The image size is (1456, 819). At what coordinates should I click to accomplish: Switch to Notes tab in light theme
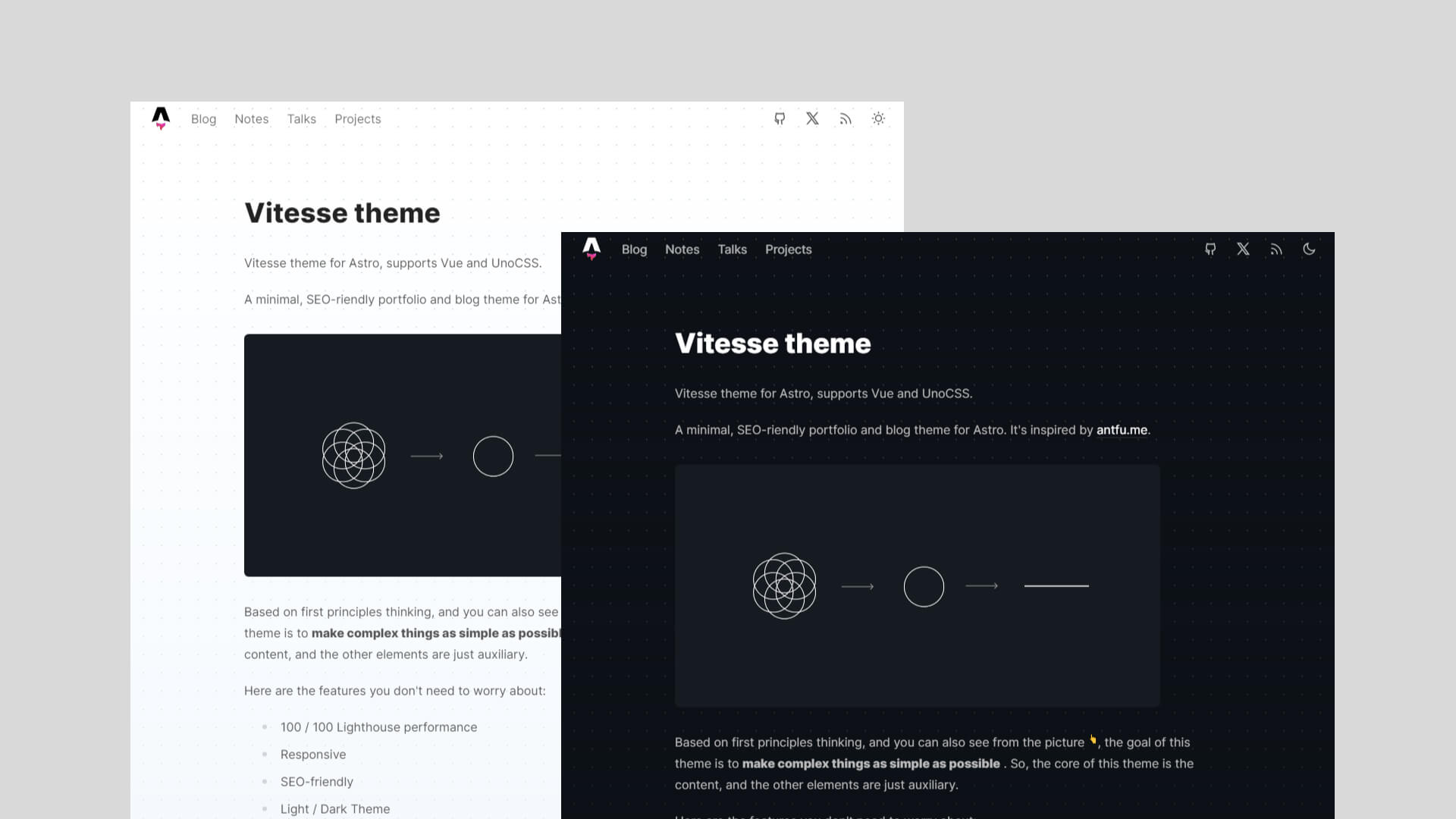(251, 119)
